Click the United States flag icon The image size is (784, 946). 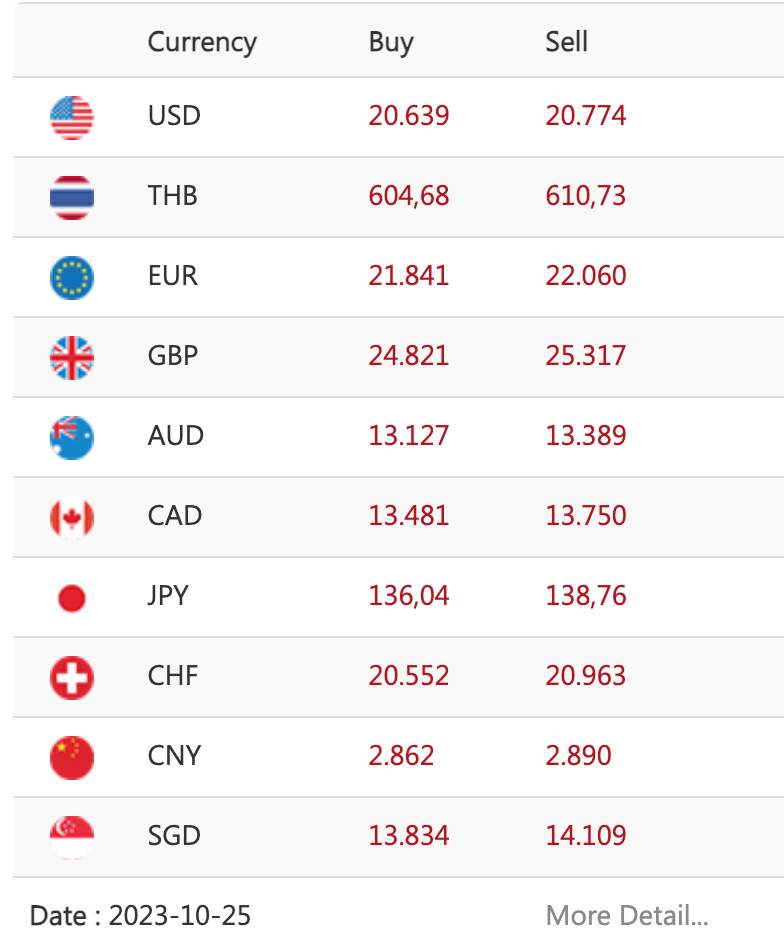72,117
